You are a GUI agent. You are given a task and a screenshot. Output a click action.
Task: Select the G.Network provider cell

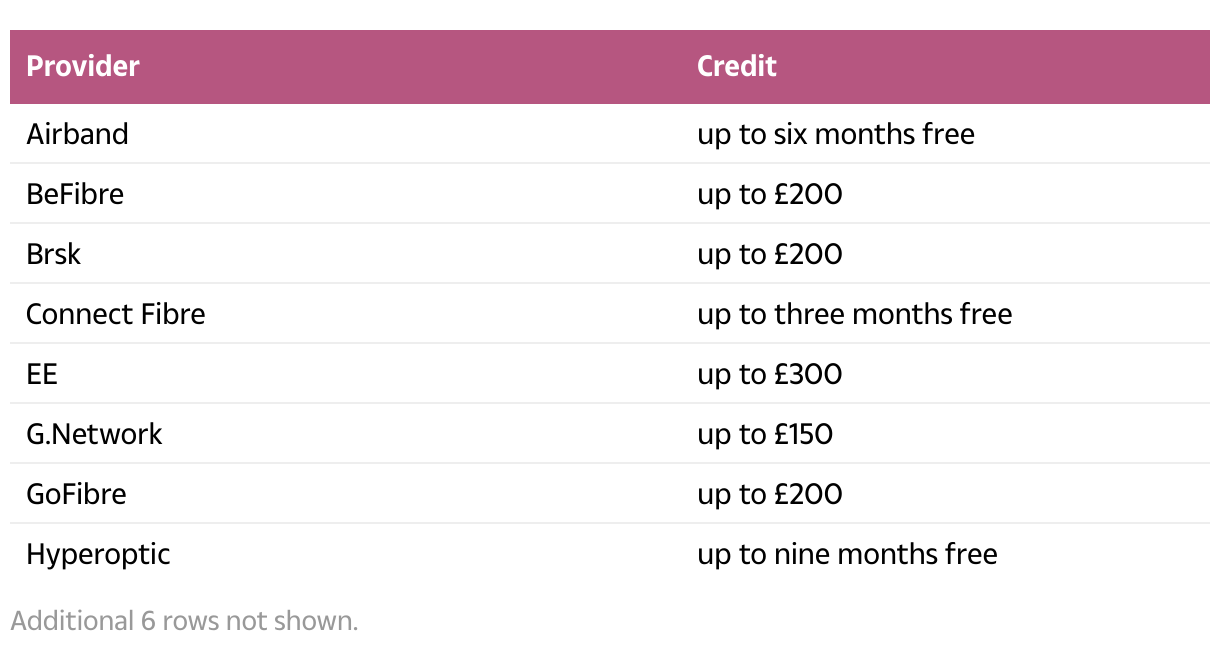point(94,434)
